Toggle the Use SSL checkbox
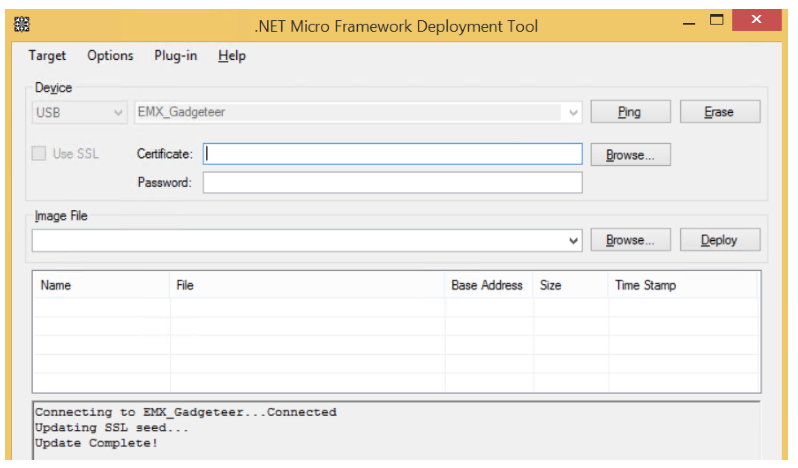 pos(39,154)
